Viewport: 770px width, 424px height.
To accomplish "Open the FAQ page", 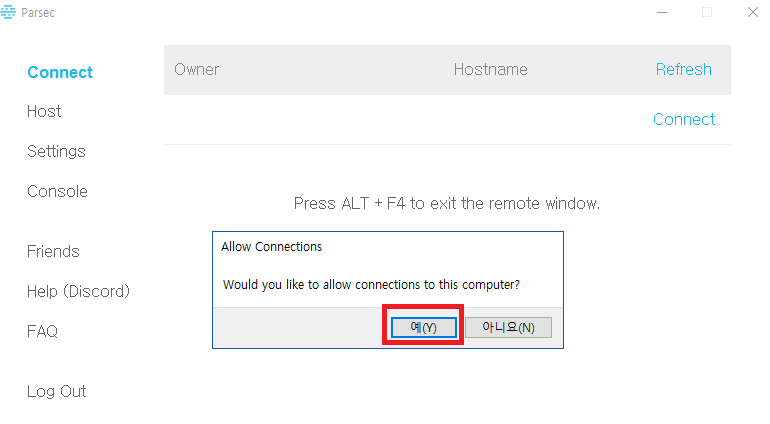I will point(42,332).
